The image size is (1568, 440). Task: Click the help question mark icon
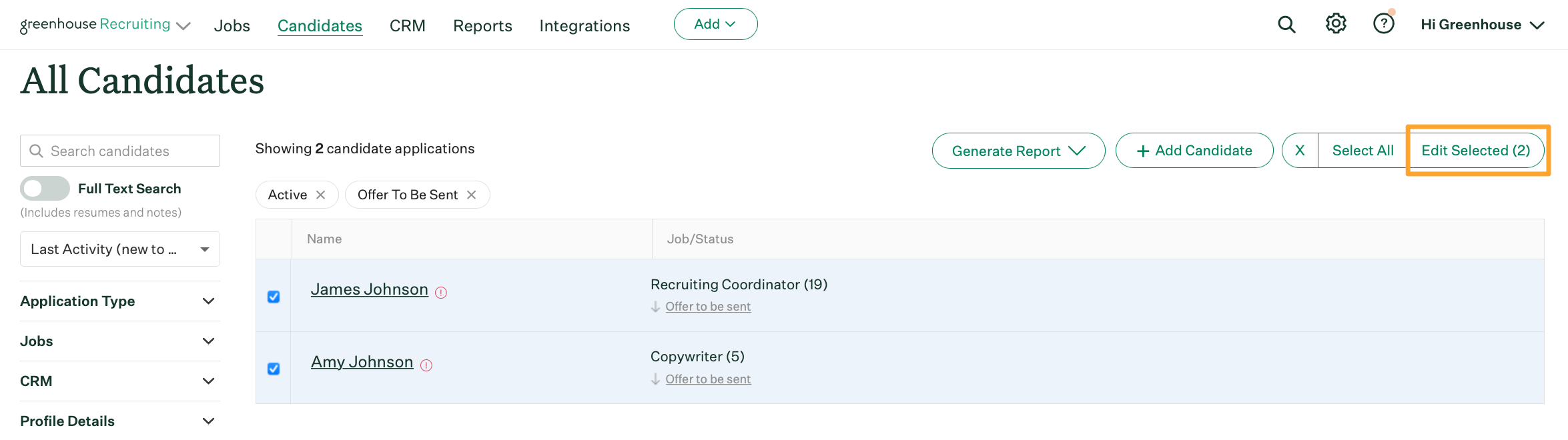point(1383,24)
